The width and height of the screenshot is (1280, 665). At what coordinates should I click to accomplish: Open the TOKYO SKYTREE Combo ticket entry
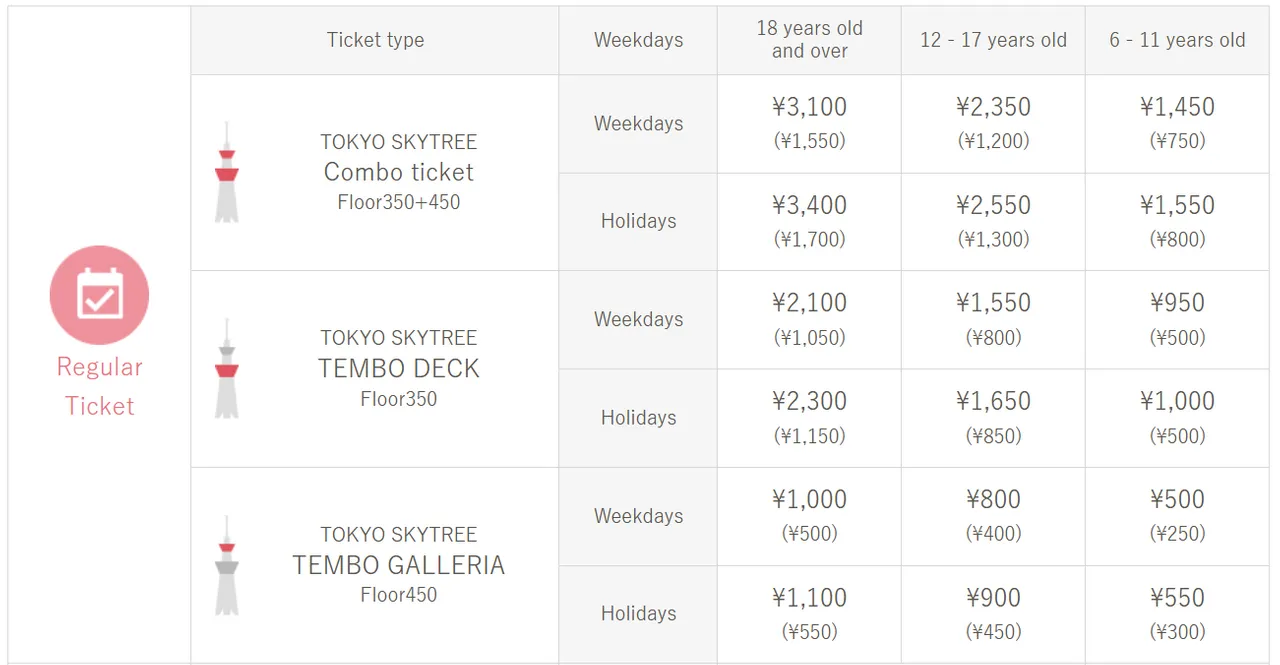point(399,172)
